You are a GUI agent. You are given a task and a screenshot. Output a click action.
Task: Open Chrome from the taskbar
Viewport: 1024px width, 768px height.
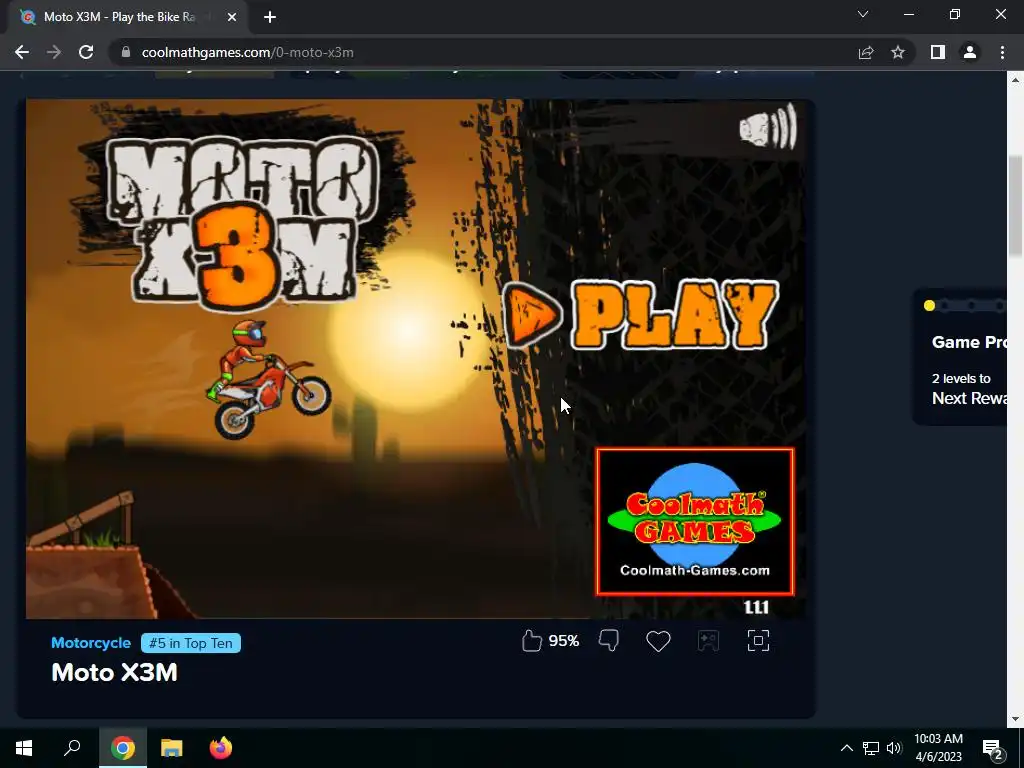coord(123,748)
